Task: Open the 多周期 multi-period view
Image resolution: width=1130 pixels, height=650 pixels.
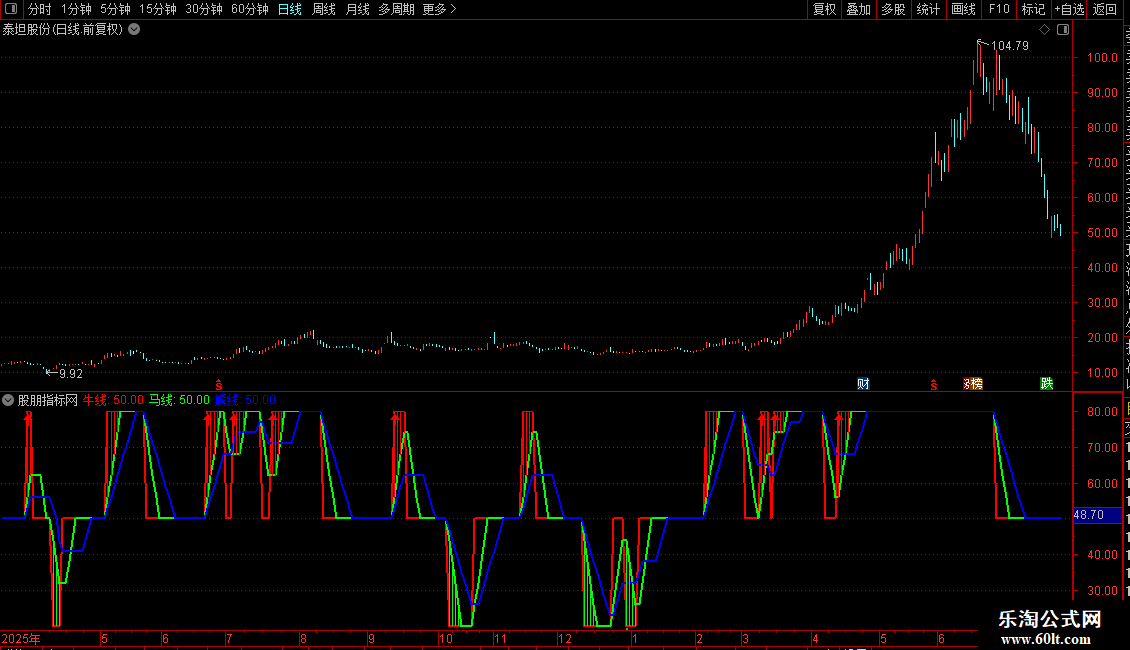Action: point(396,9)
